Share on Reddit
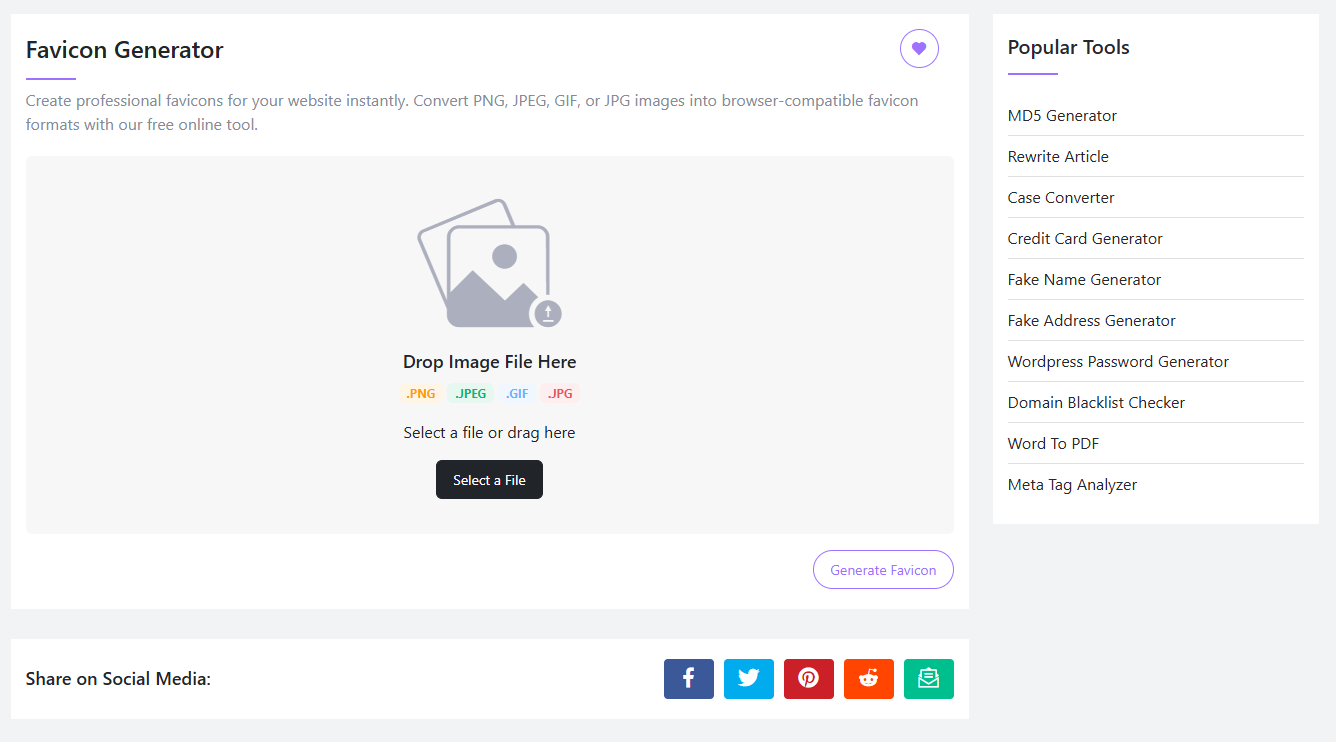The image size is (1336, 742). click(x=868, y=678)
